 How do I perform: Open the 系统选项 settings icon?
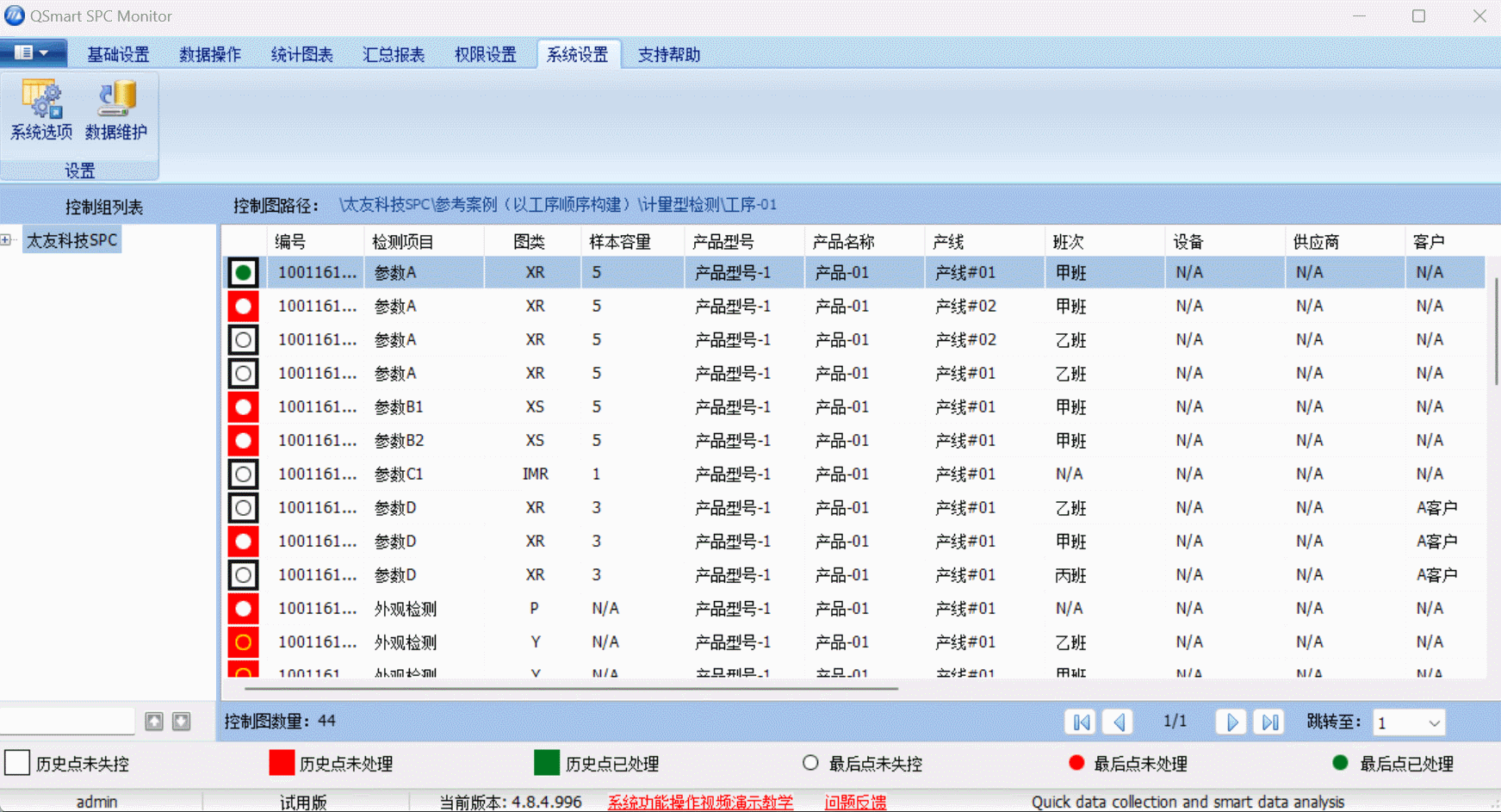coord(43,108)
